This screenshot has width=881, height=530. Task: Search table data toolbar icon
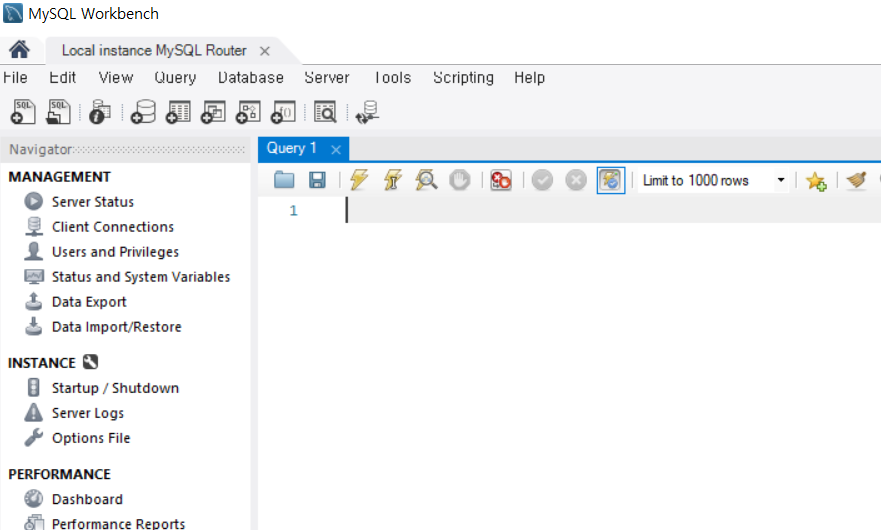pyautogui.click(x=325, y=112)
